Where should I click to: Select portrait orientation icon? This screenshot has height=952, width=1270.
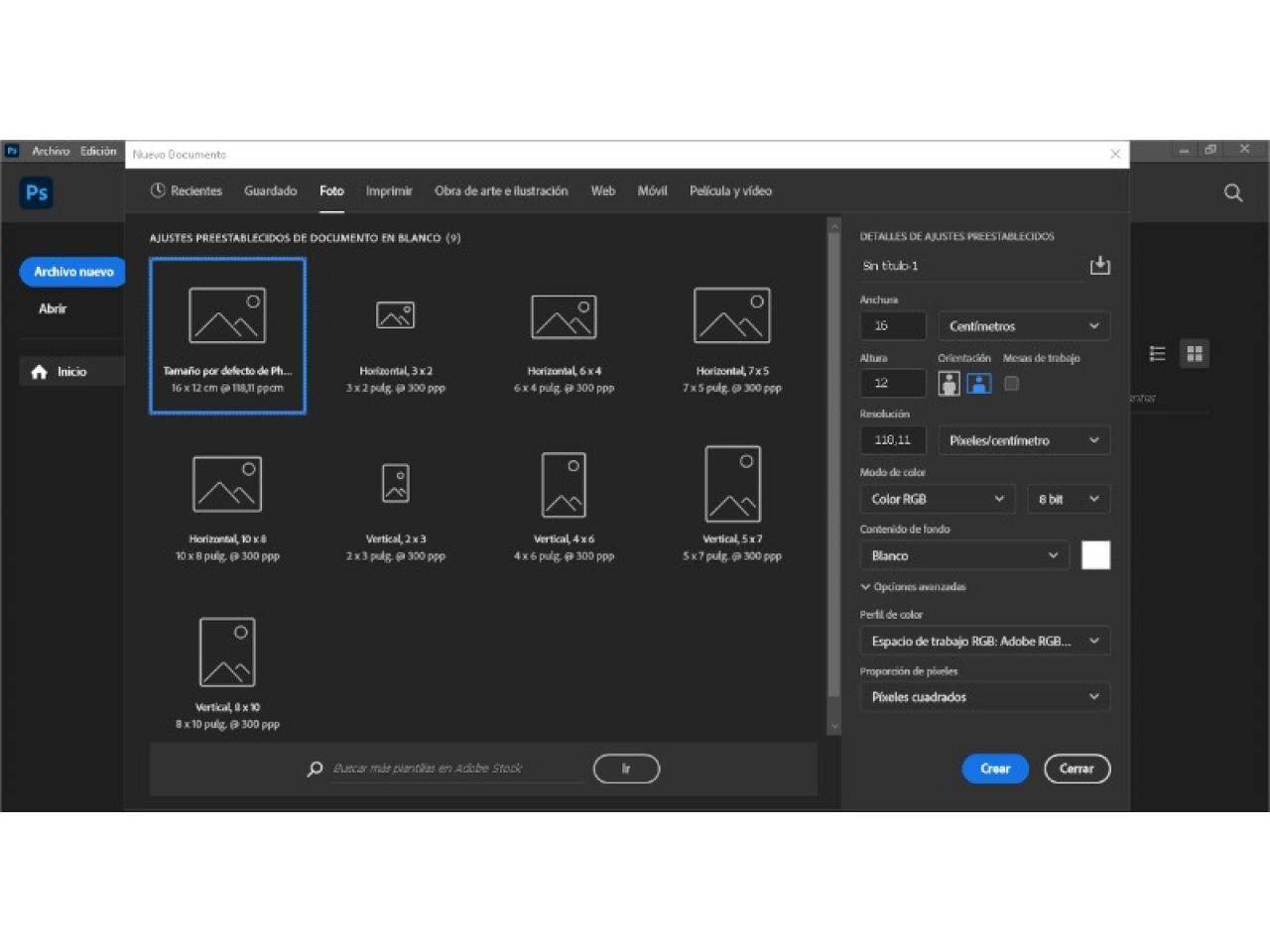(950, 384)
